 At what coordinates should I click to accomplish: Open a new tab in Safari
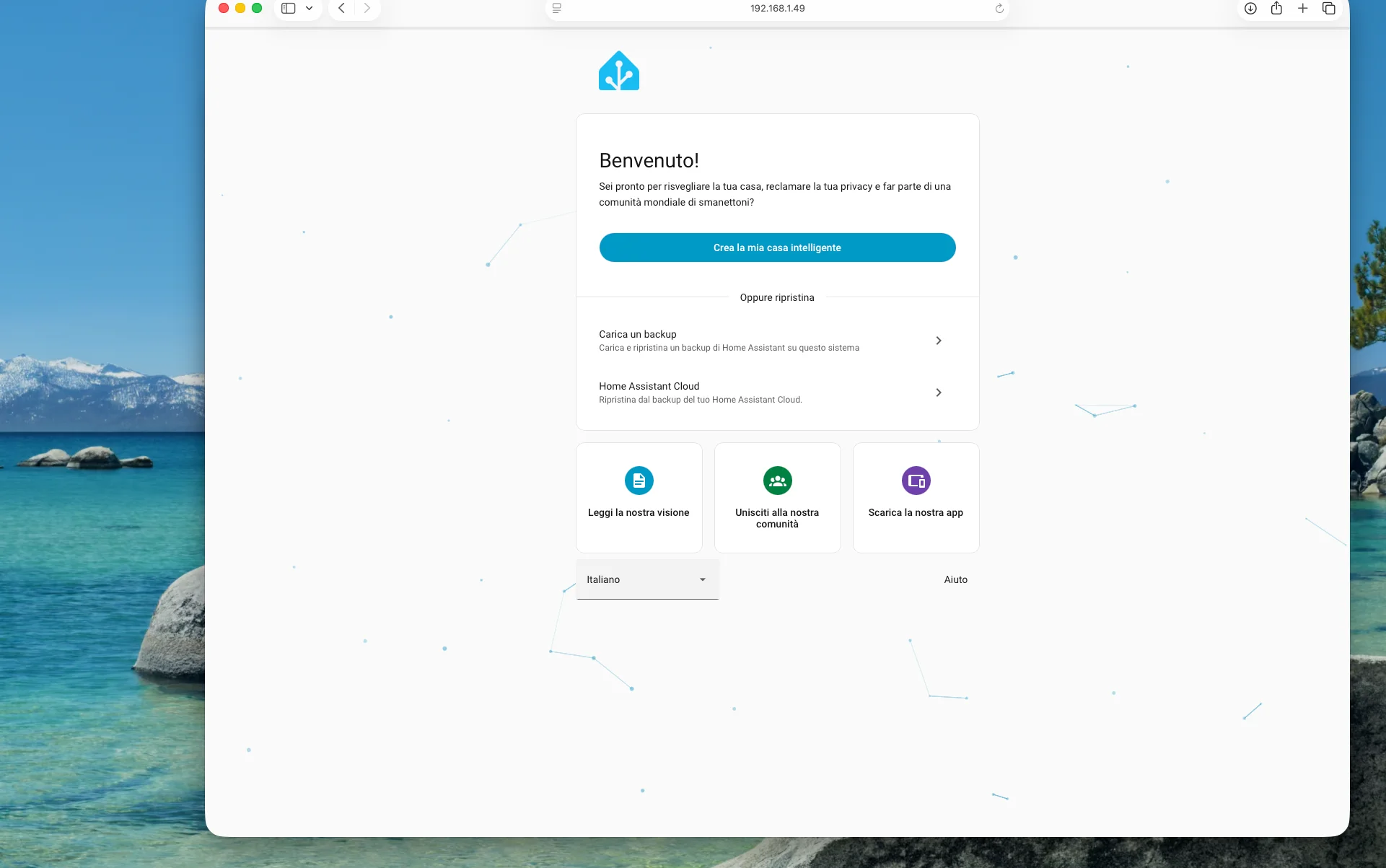coord(1302,9)
